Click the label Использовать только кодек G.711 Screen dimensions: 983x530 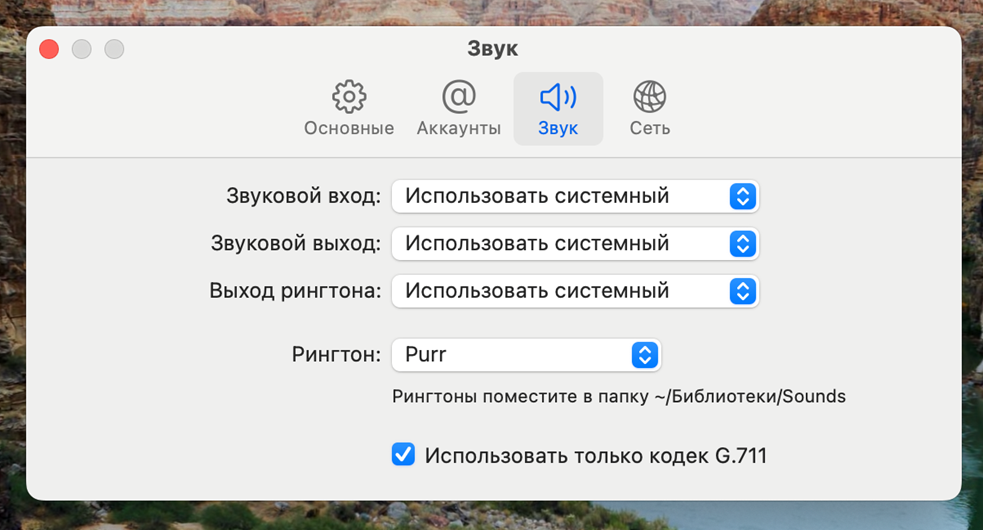[595, 456]
